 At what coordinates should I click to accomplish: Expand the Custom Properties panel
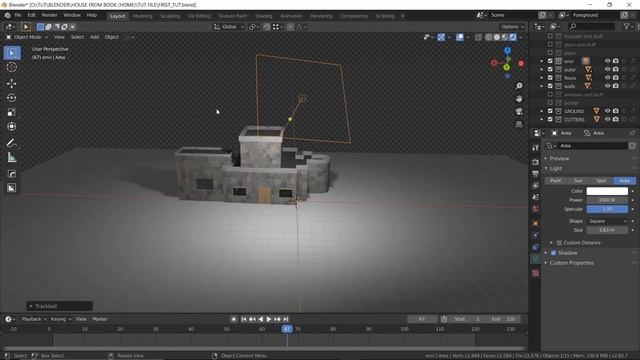571,263
